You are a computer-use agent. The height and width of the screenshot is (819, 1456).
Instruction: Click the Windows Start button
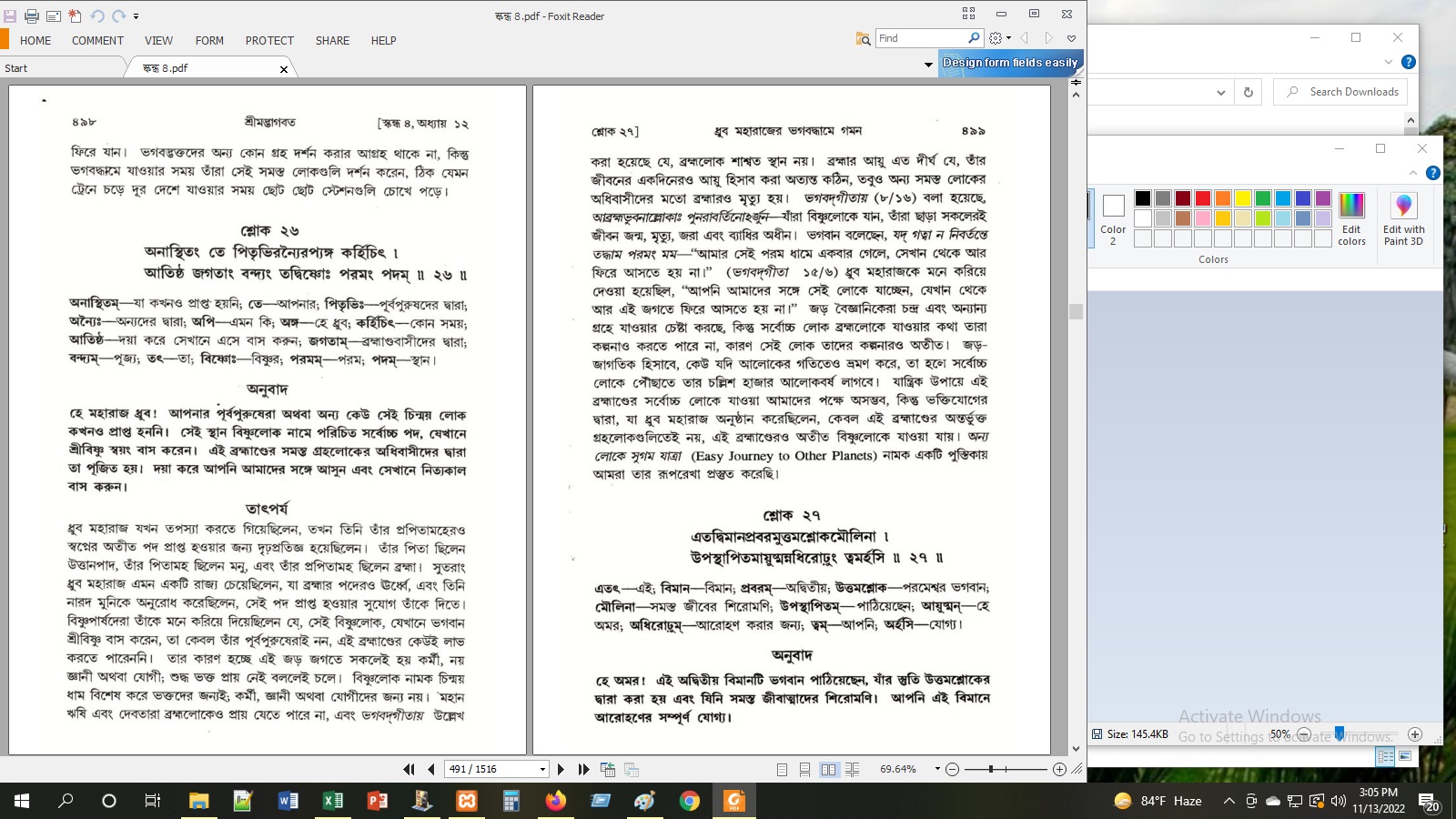coord(22,801)
